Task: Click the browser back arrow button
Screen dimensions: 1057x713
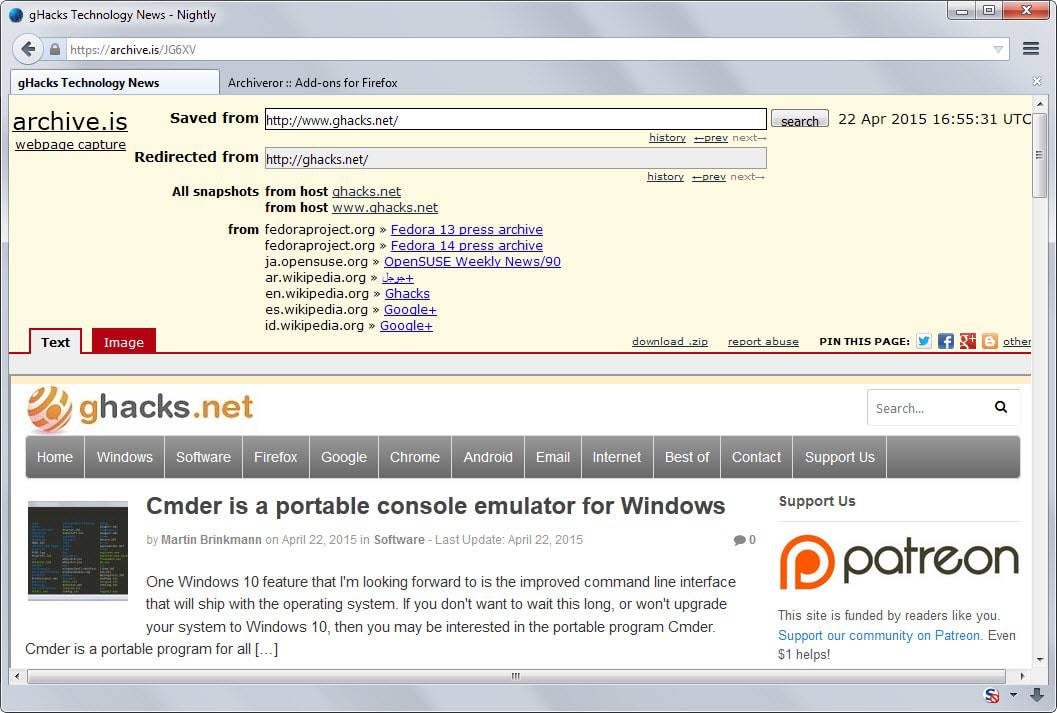Action: click(28, 49)
